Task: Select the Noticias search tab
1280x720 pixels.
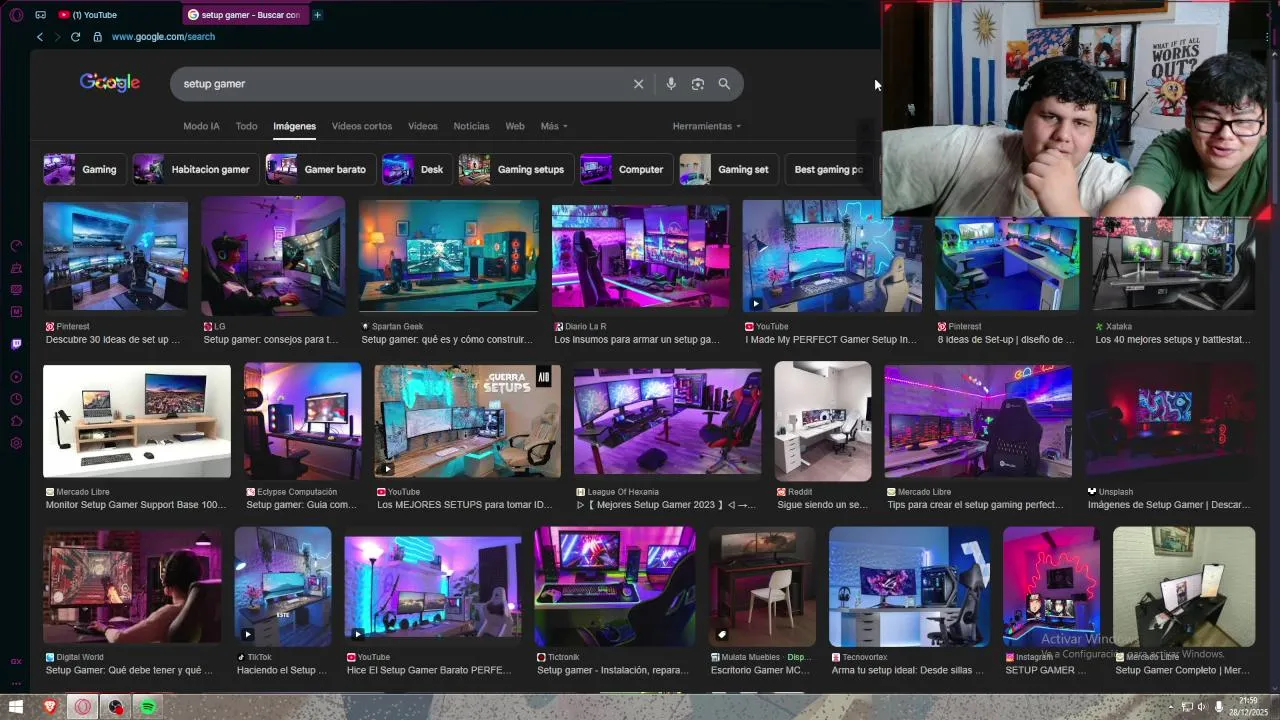Action: pos(471,126)
